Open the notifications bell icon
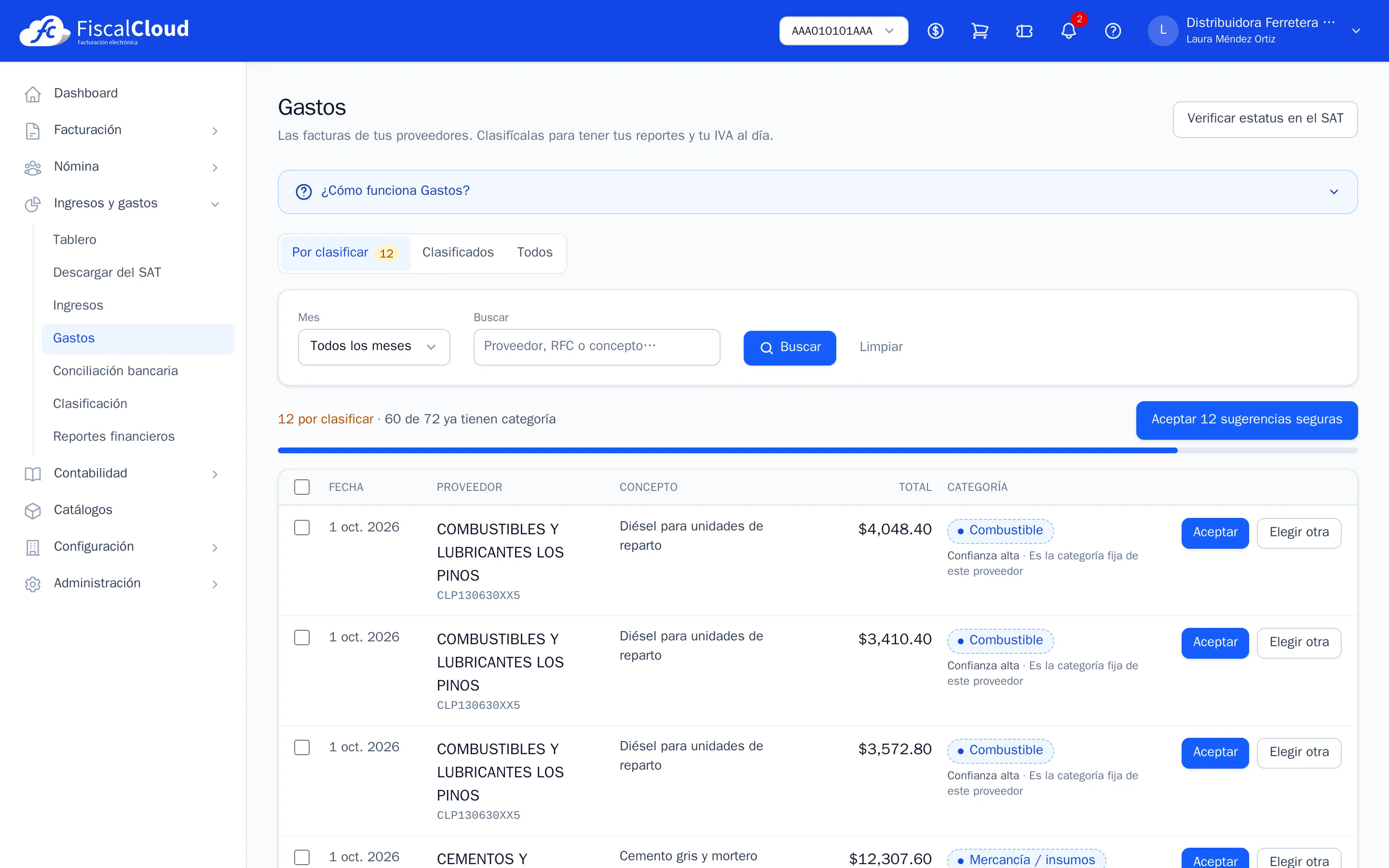1389x868 pixels. tap(1068, 31)
